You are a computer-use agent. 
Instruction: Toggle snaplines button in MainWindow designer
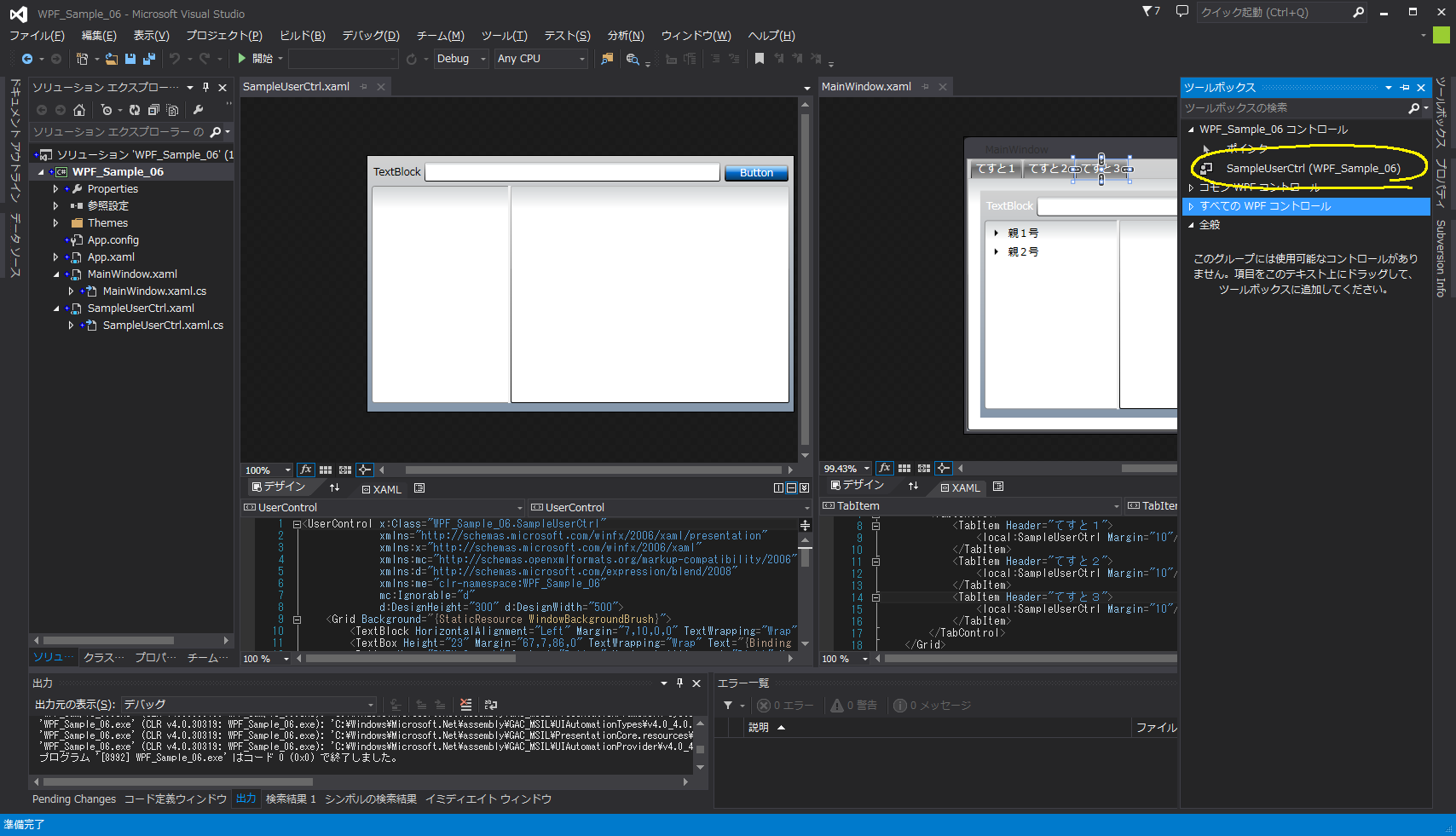pos(944,468)
